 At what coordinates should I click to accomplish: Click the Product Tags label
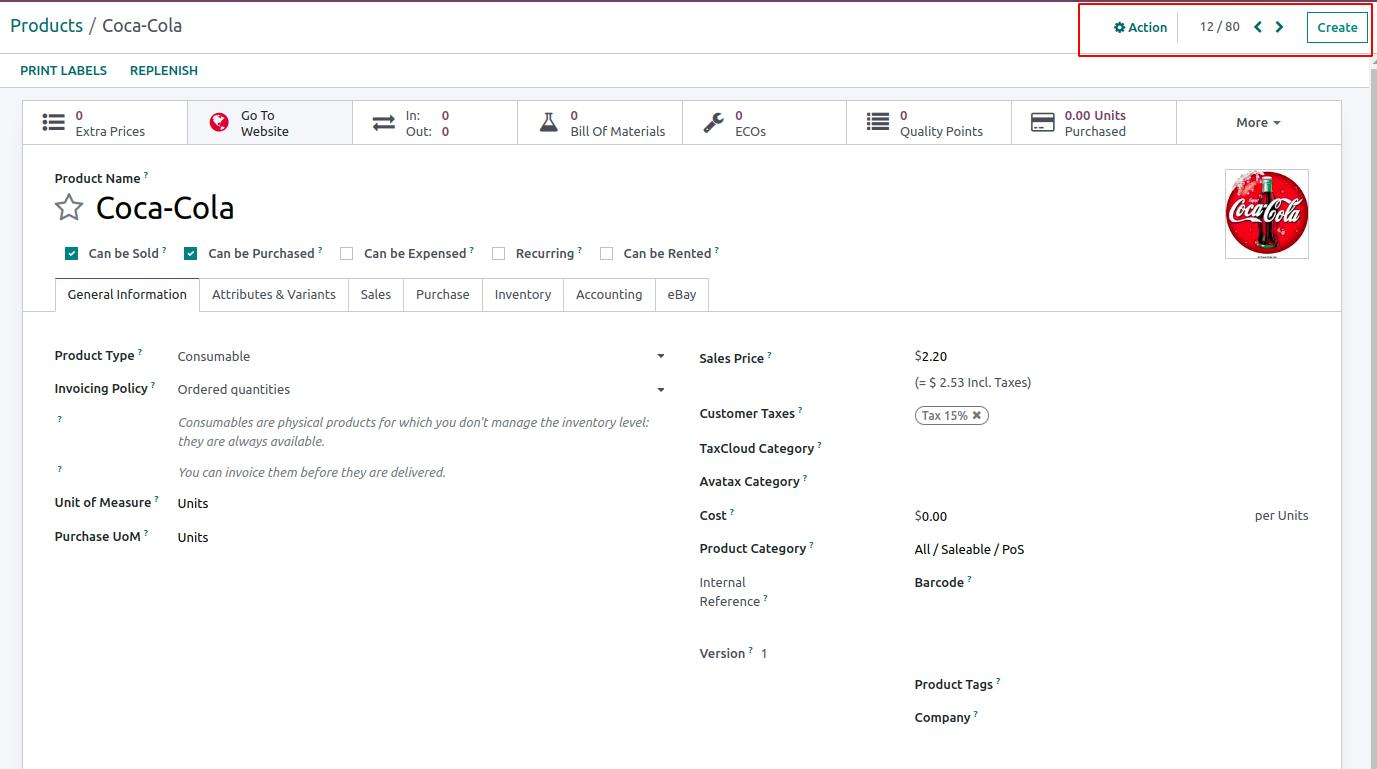point(954,685)
